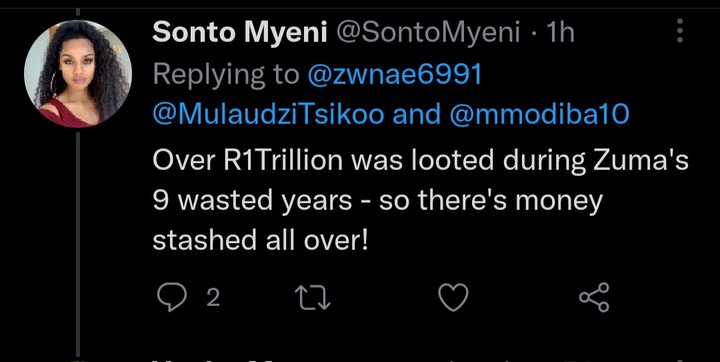Open tweet via 'Over R1Trillion was looted' line
Image resolution: width=720 pixels, height=362 pixels.
[x=421, y=160]
